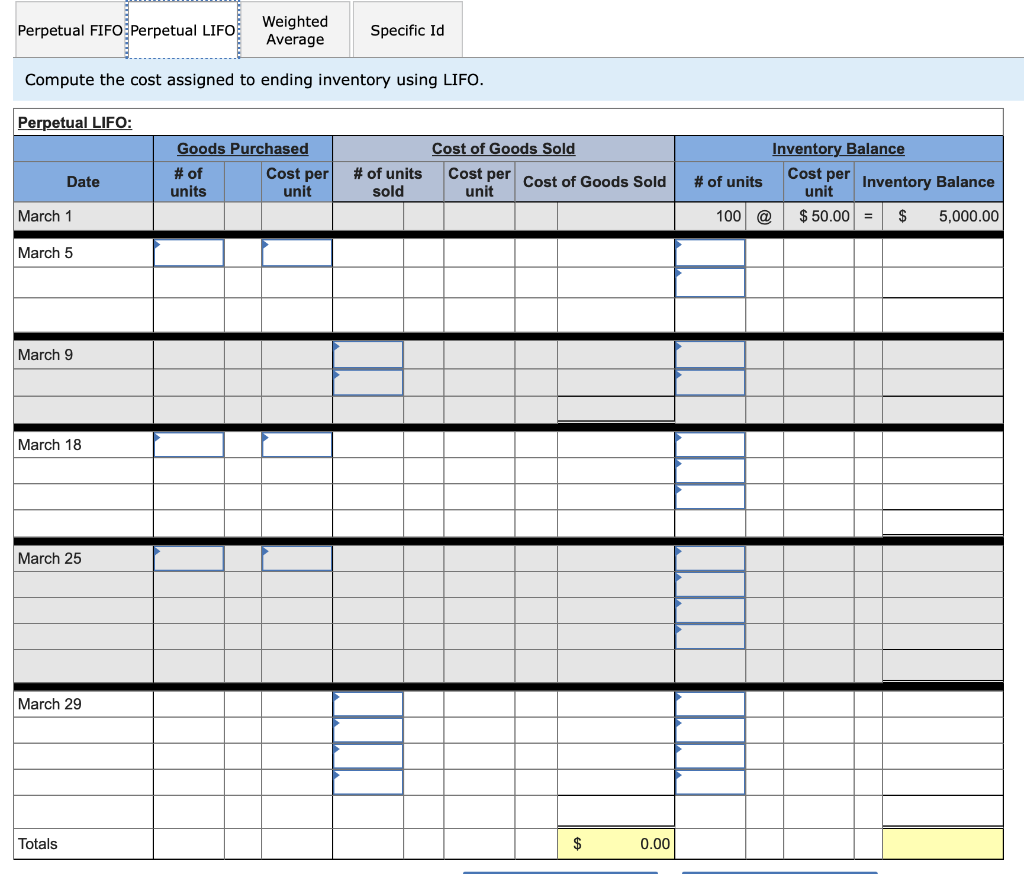1024x874 pixels.
Task: Select the Perpetual LIFO tab
Action: tap(183, 30)
